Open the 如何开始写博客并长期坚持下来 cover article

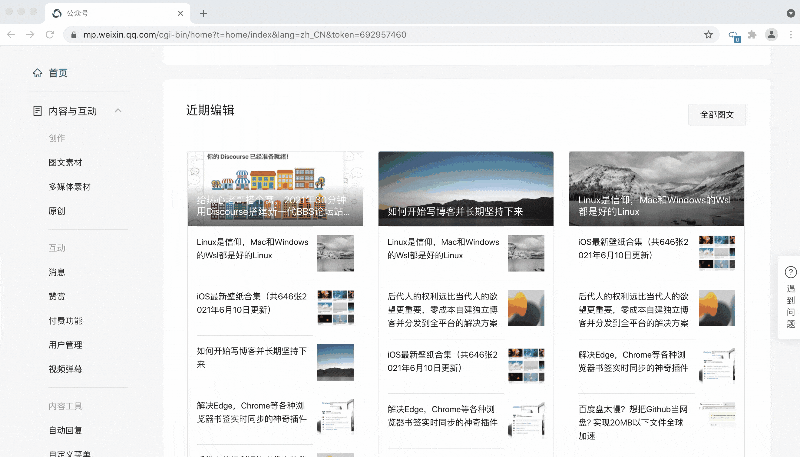[x=465, y=189]
